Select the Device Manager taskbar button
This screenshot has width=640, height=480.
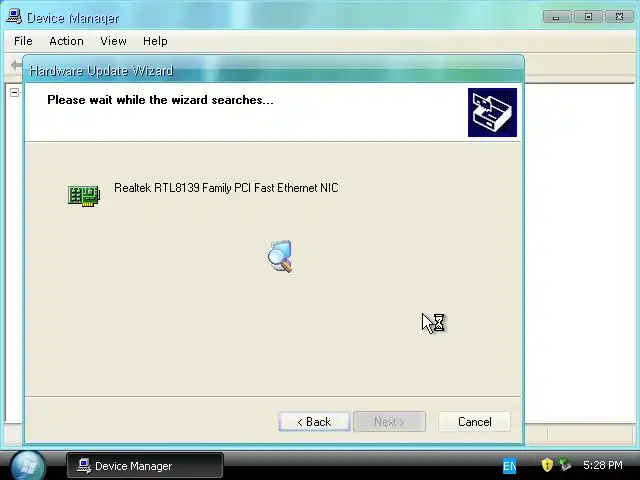(x=145, y=466)
